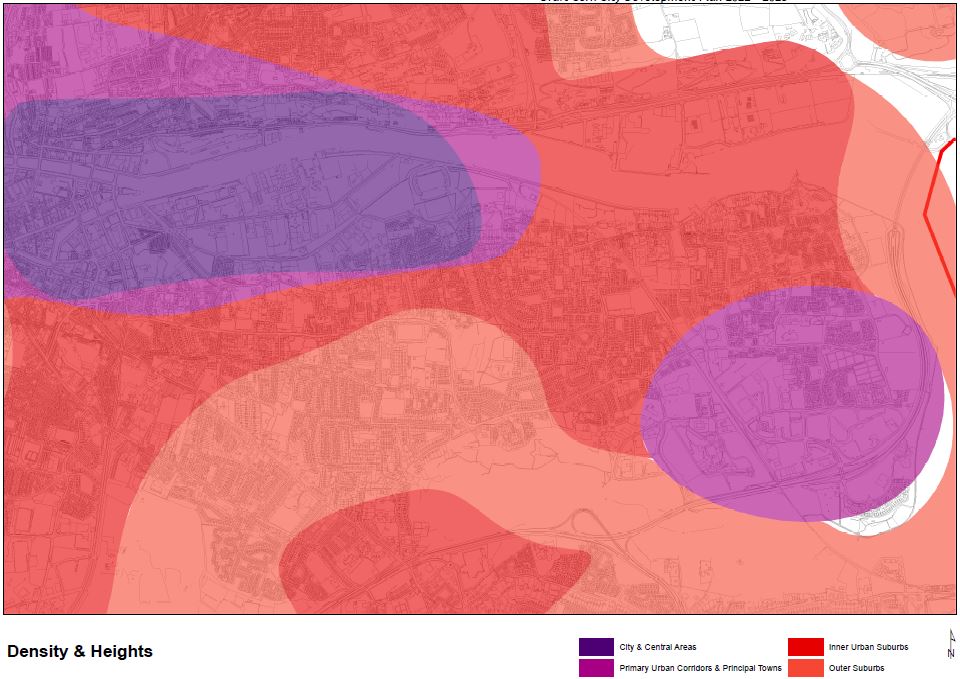Click the 'City & Central Areas' legend label
Image resolution: width=960 pixels, height=679 pixels.
pos(657,647)
